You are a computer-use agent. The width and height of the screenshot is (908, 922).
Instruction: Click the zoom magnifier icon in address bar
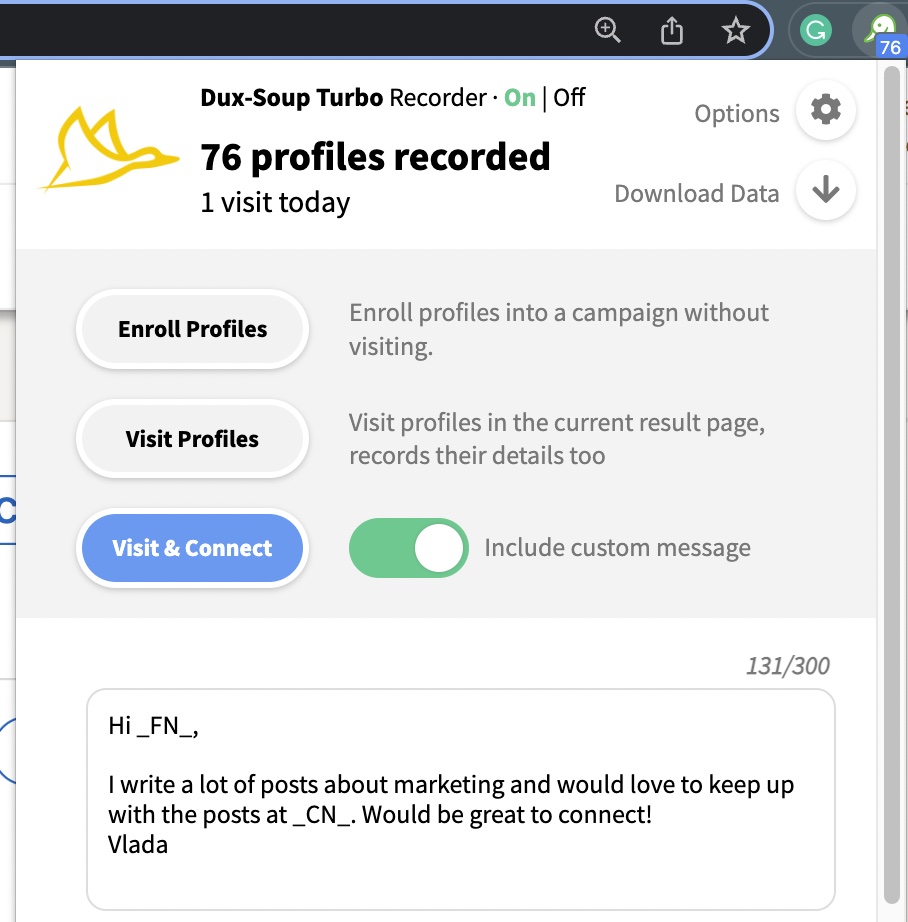pos(607,29)
